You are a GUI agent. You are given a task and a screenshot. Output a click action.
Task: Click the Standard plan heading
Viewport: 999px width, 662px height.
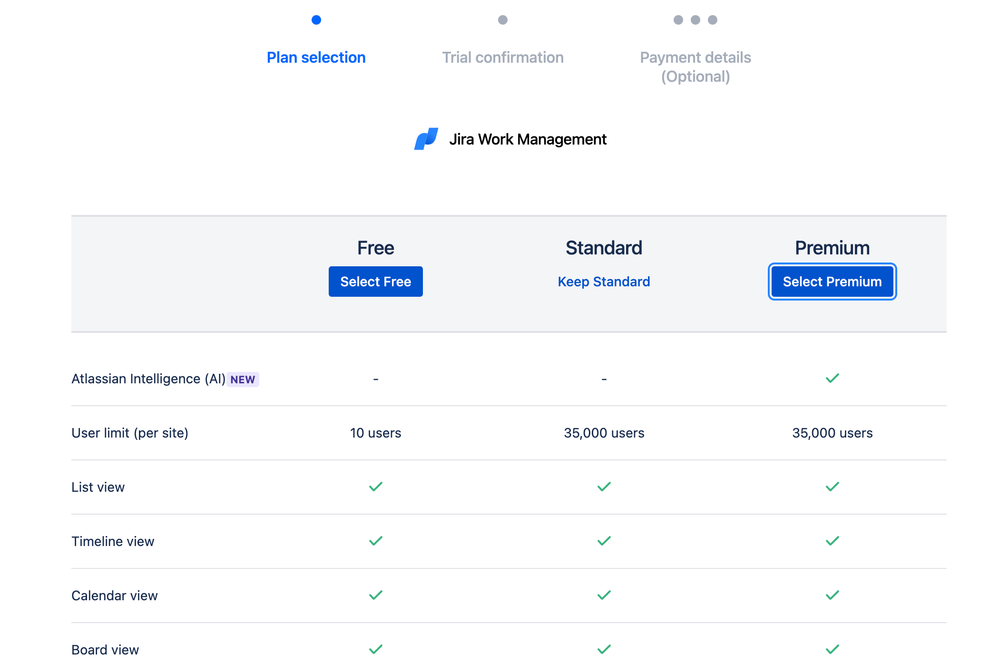pos(603,248)
